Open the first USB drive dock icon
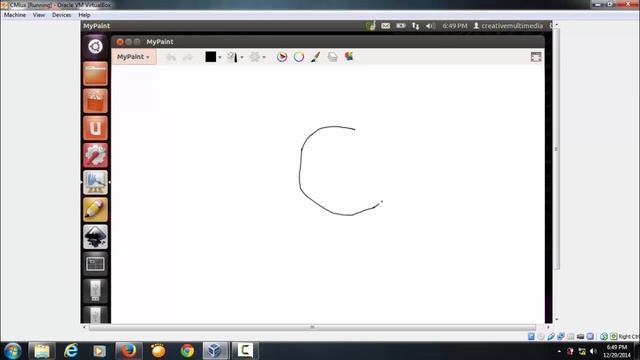 pos(95,291)
